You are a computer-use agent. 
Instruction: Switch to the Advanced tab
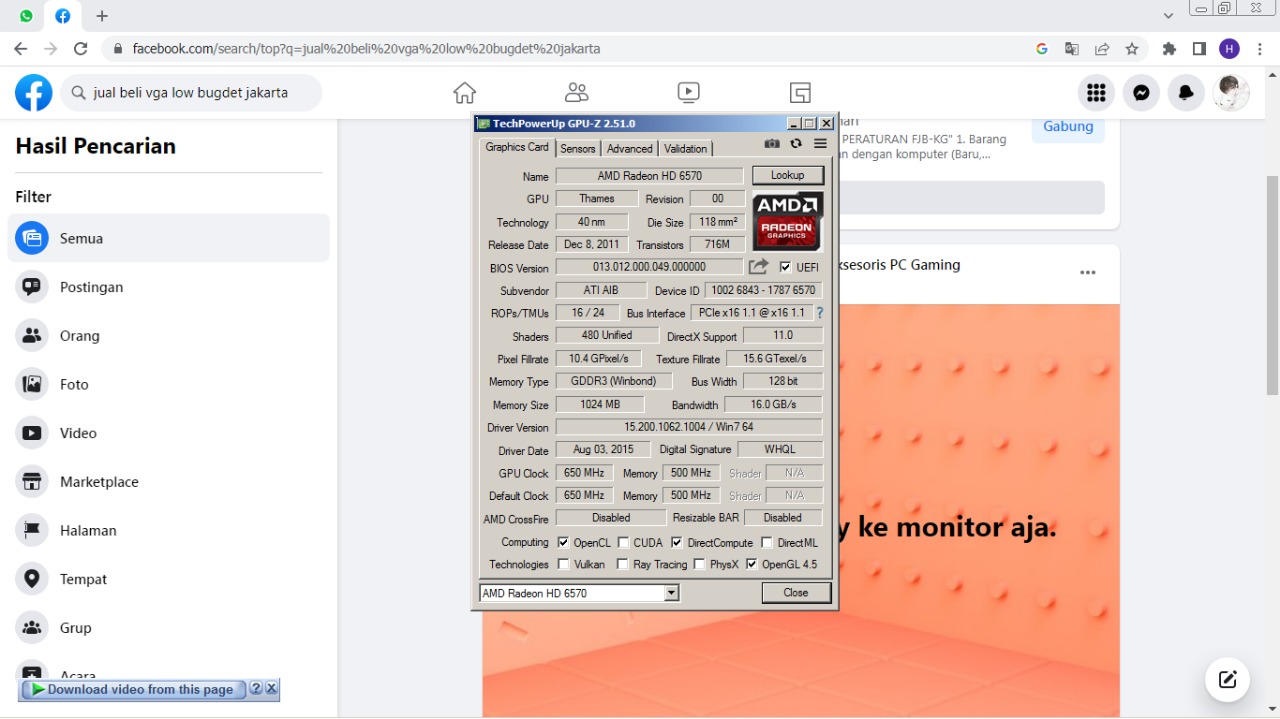pyautogui.click(x=630, y=148)
